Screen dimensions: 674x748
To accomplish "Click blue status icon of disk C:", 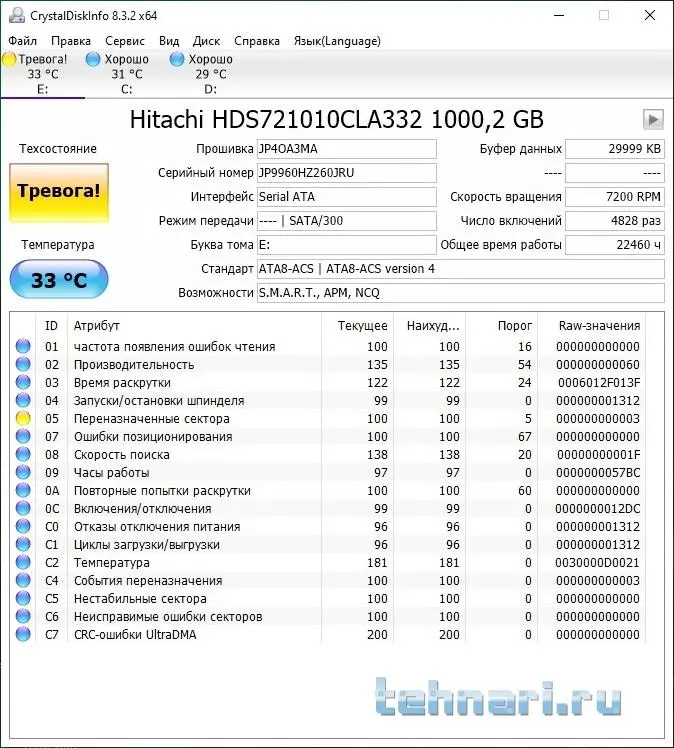I will pos(93,59).
